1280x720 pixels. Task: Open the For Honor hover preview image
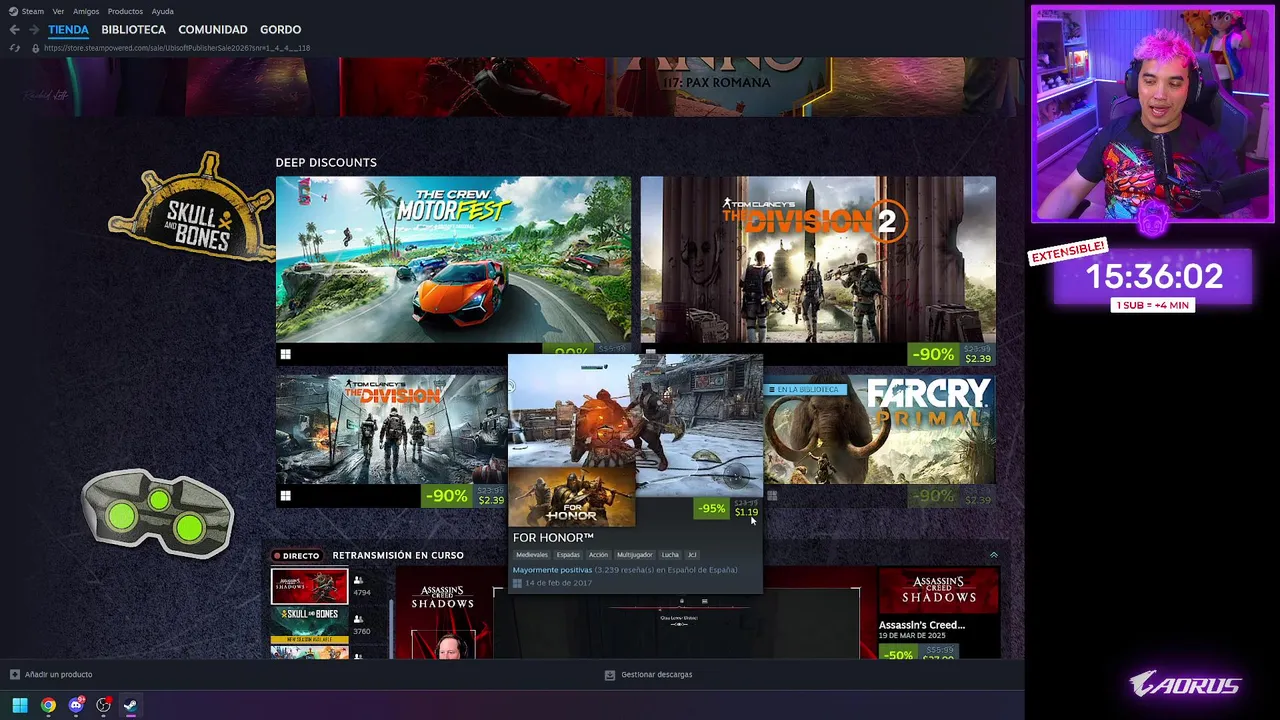(x=635, y=425)
